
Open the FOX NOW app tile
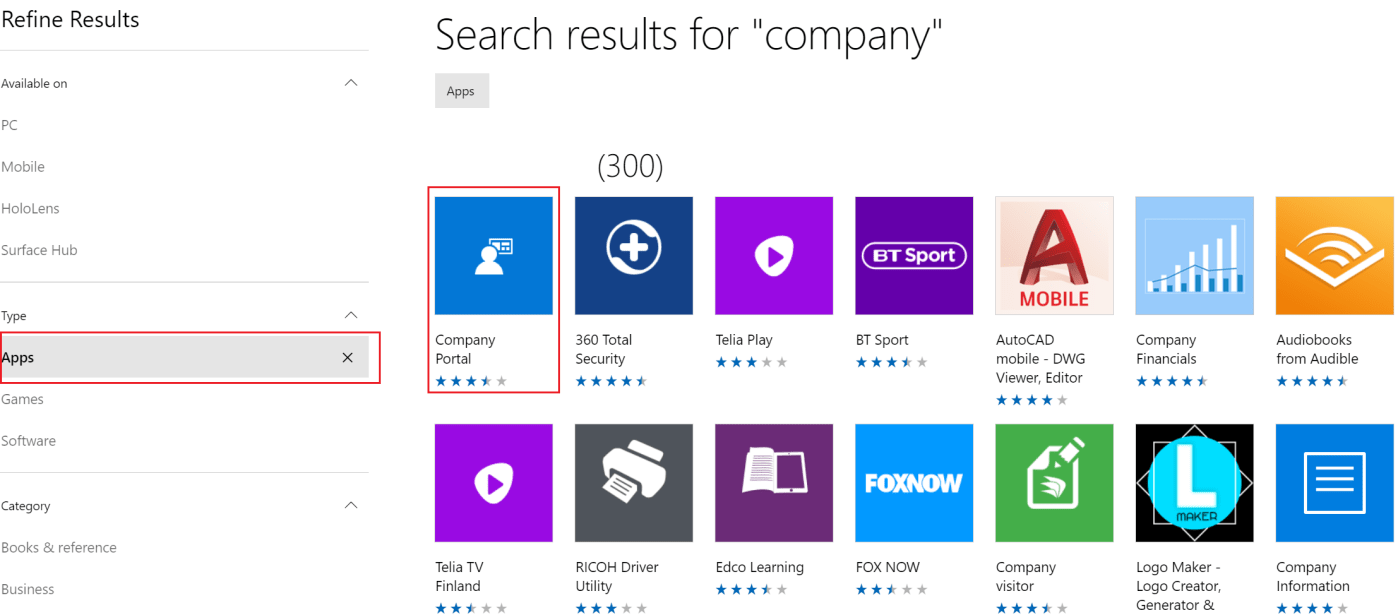(x=913, y=483)
